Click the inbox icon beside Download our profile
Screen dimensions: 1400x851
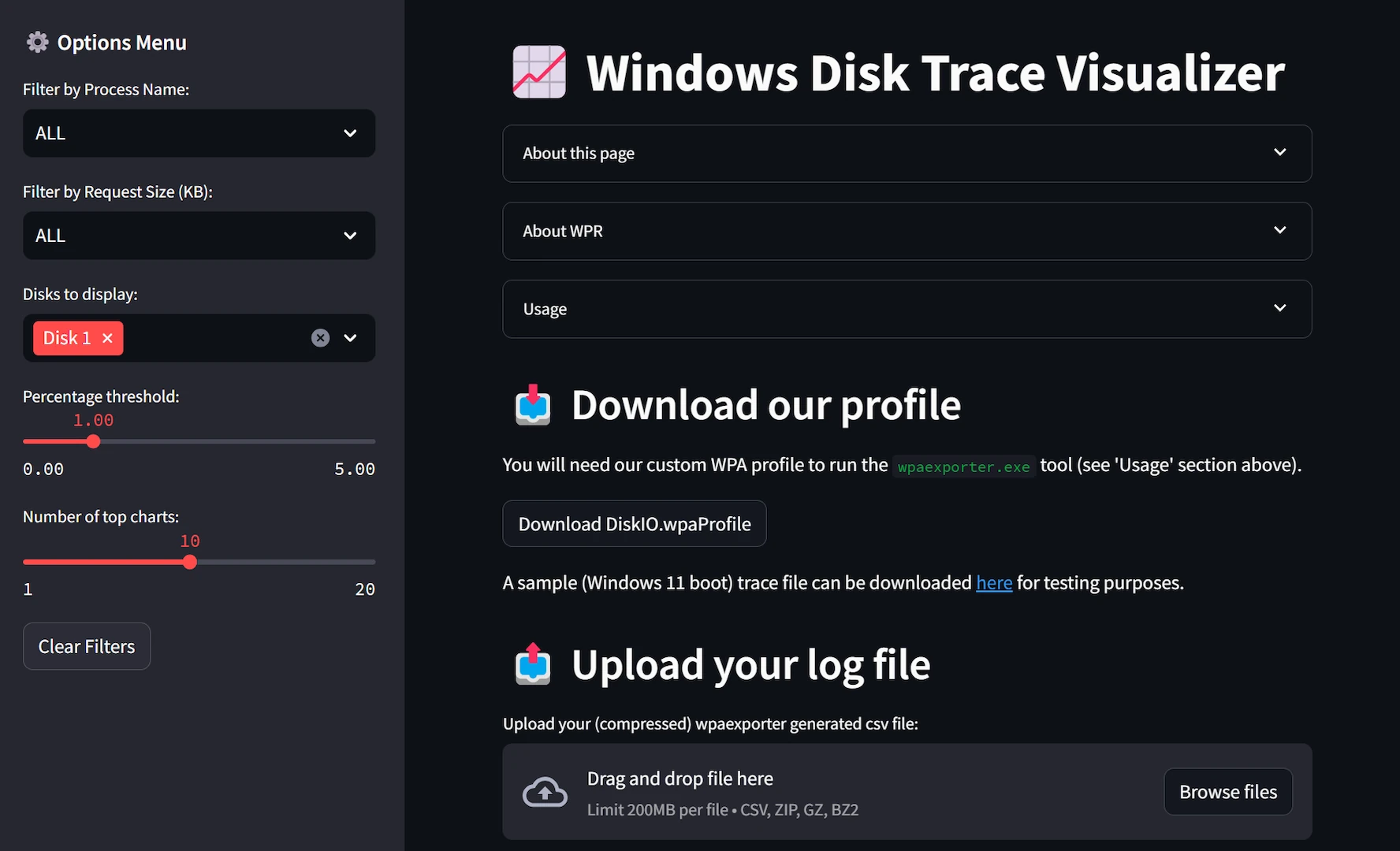pyautogui.click(x=533, y=405)
